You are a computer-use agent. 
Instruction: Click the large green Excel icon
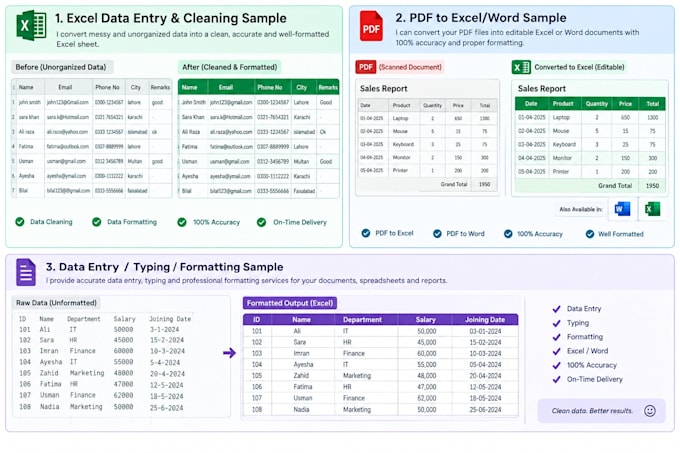tap(31, 26)
